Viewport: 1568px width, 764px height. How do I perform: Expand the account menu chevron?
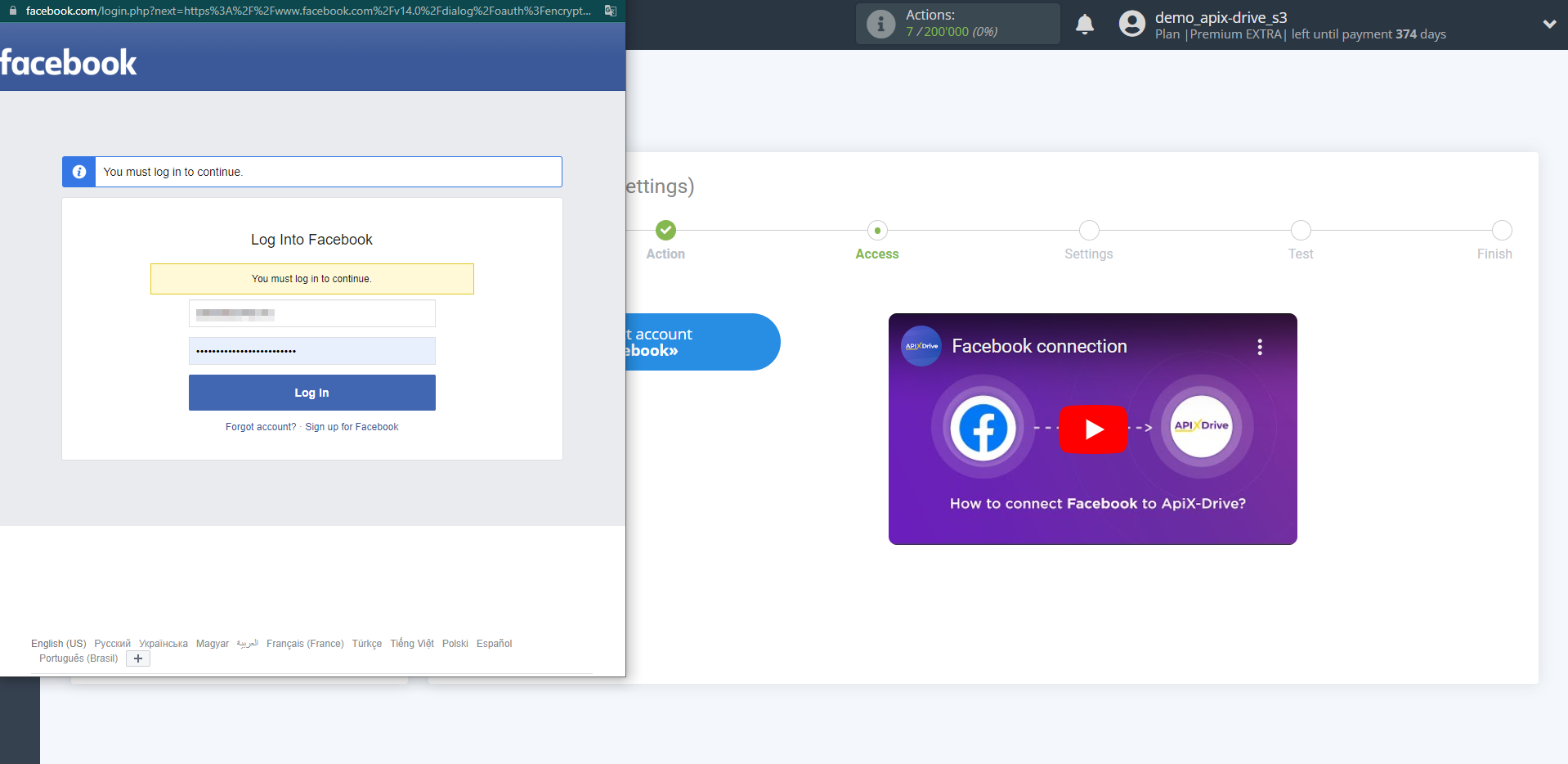(1549, 24)
